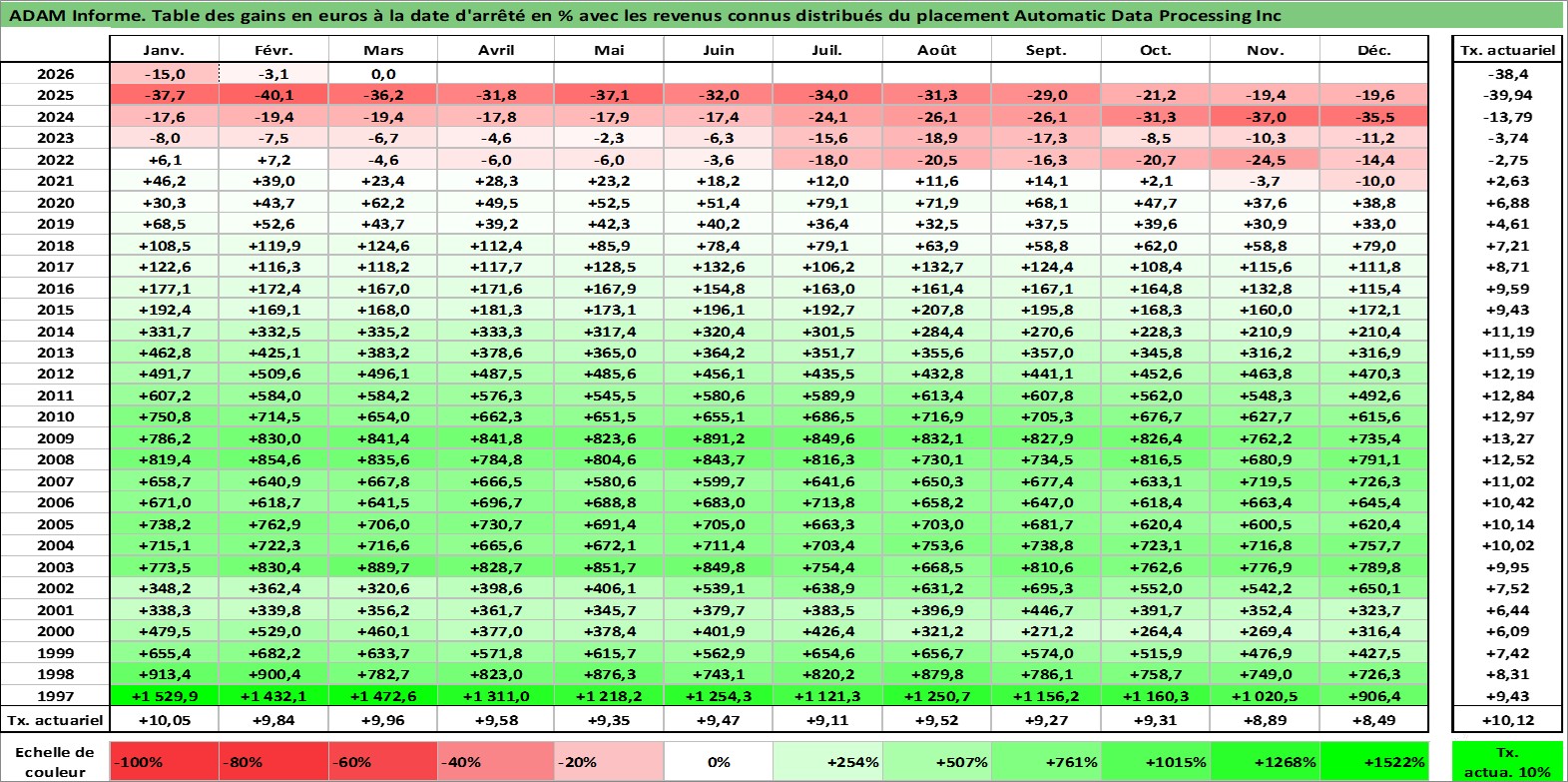
Task: Click the 2016 Nov. cell +132,8
Action: pyautogui.click(x=1265, y=289)
